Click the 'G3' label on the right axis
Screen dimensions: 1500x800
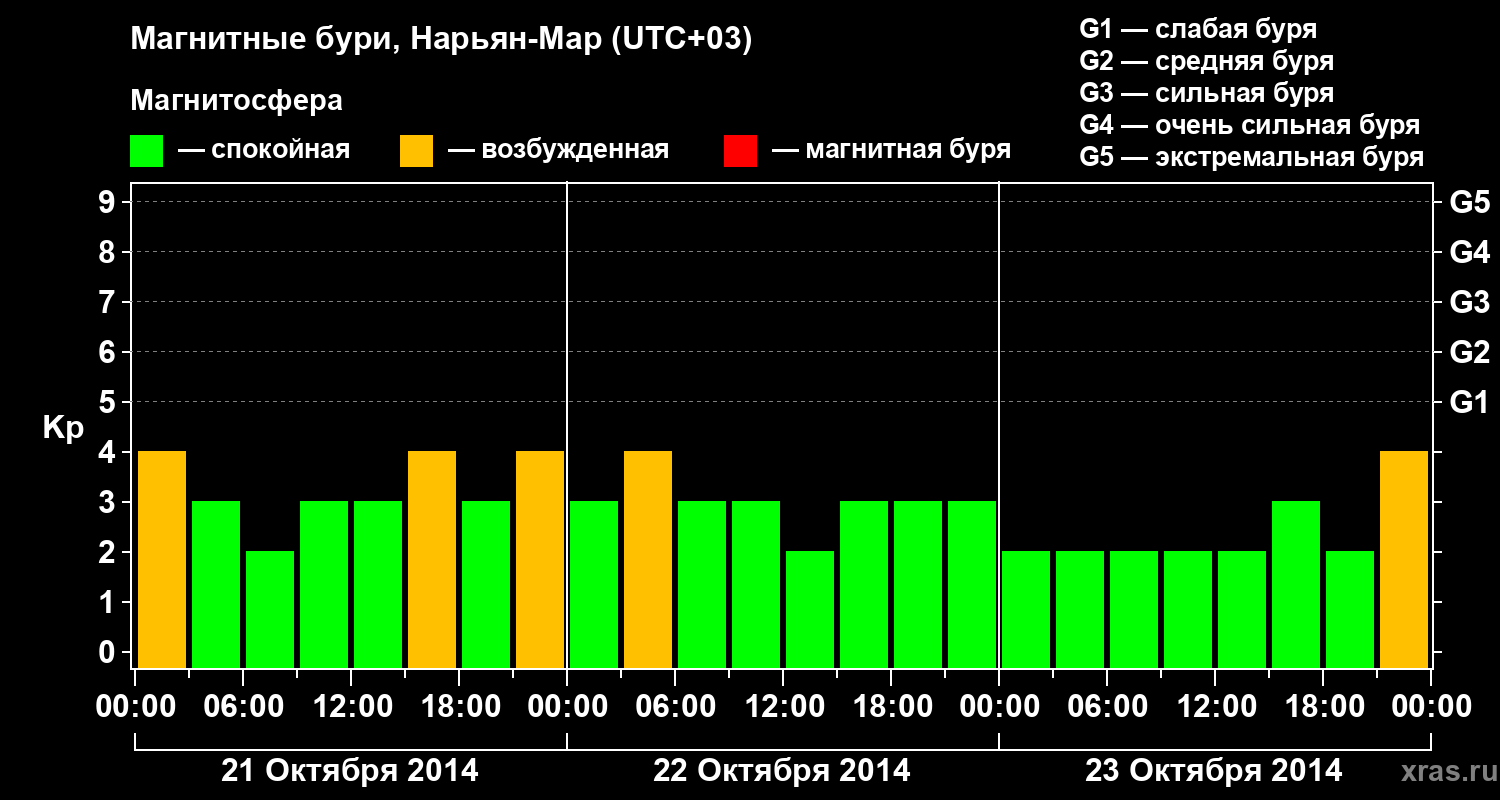pos(1470,302)
